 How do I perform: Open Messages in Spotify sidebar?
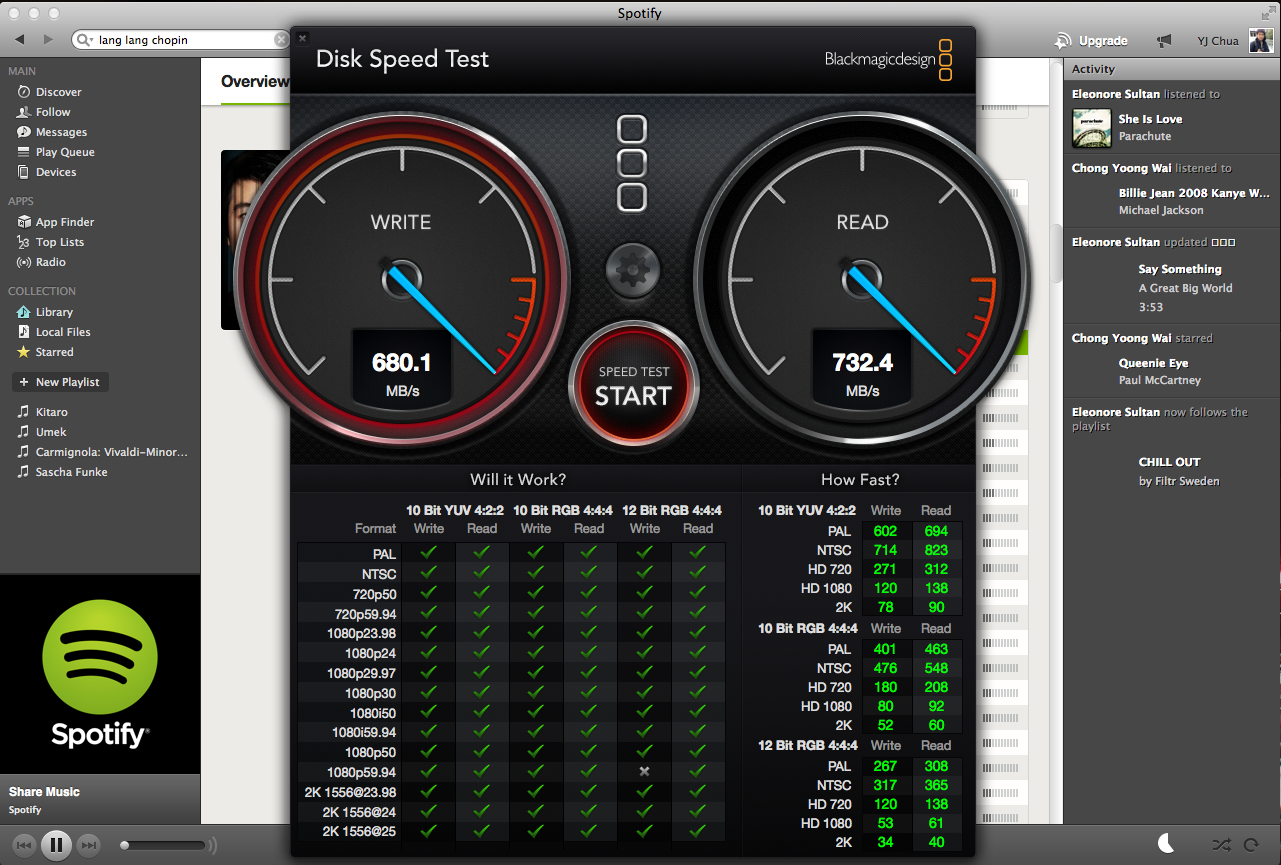tap(61, 132)
